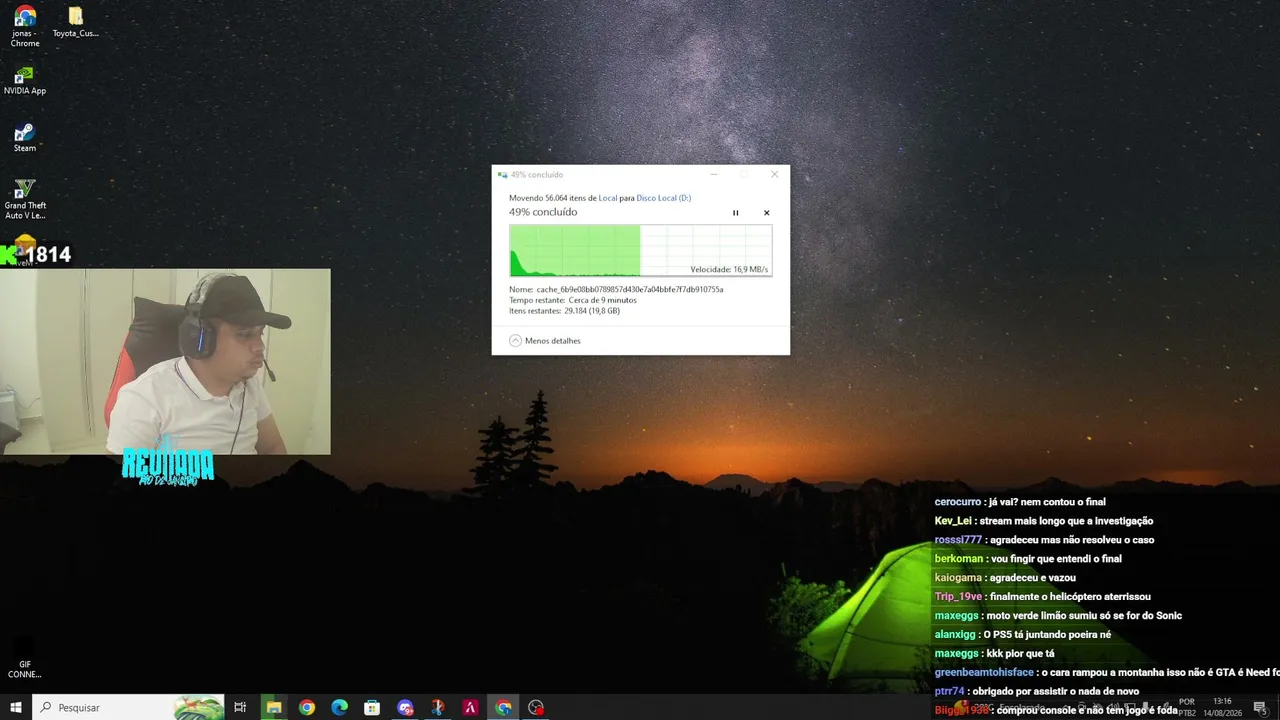1280x720 pixels.
Task: Close the 49% concluído dialog window
Action: pyautogui.click(x=774, y=174)
